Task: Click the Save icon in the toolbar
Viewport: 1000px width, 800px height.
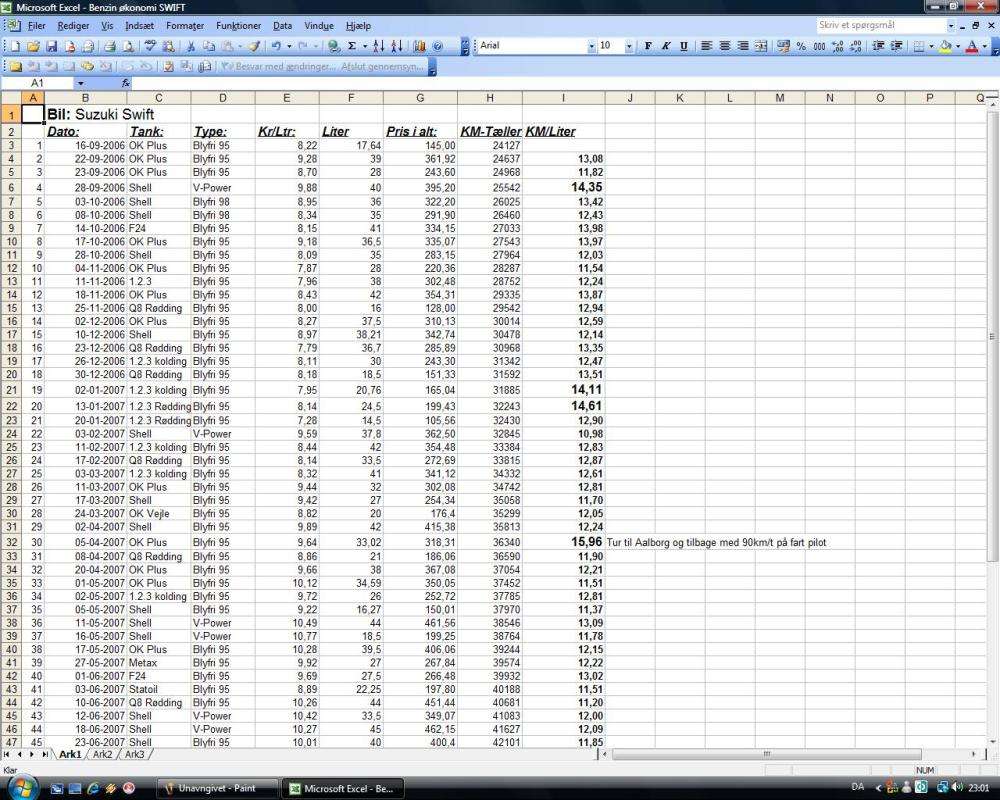Action: click(50, 46)
